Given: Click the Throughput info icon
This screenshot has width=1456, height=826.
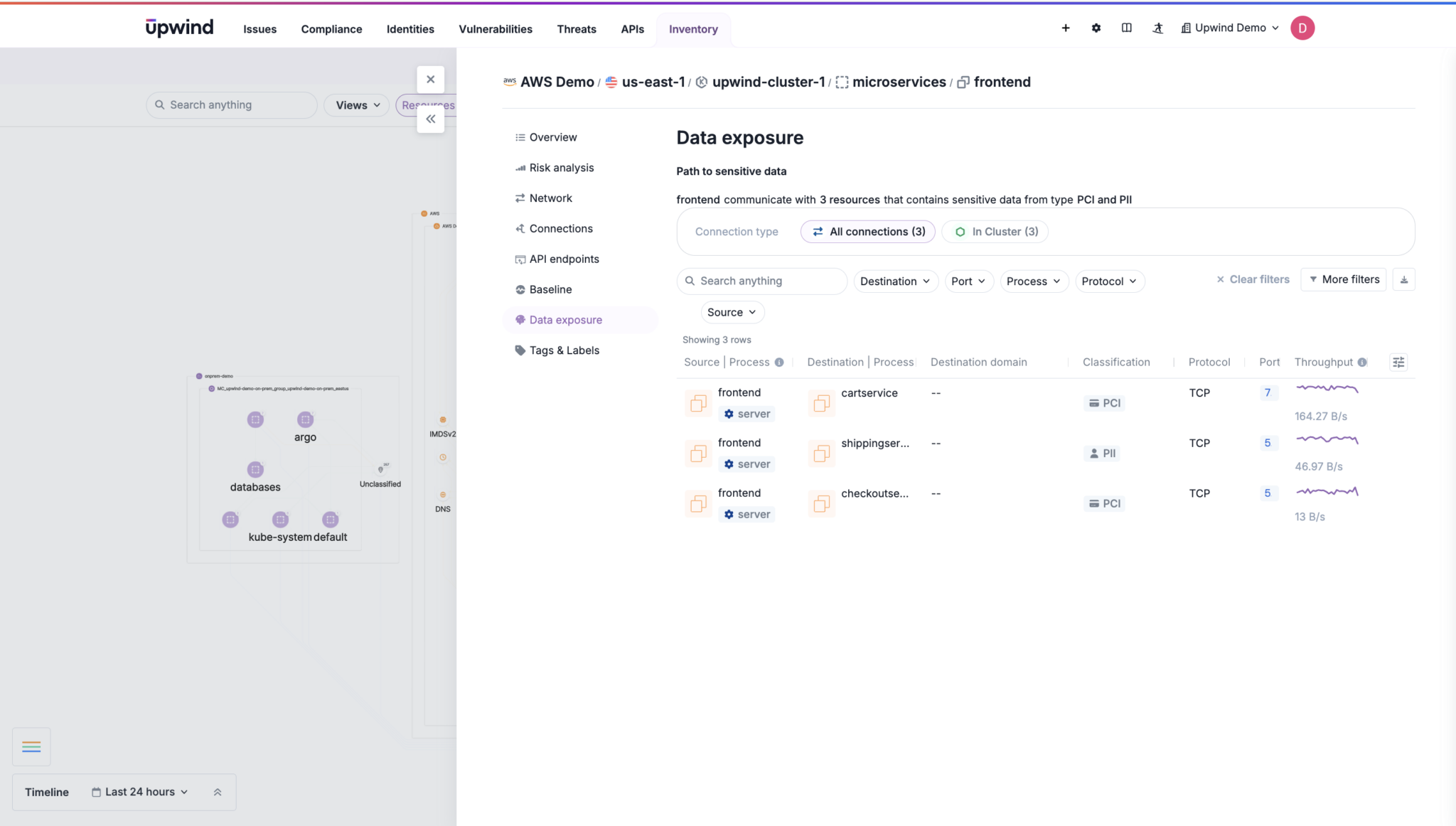Looking at the screenshot, I should click(x=1362, y=363).
